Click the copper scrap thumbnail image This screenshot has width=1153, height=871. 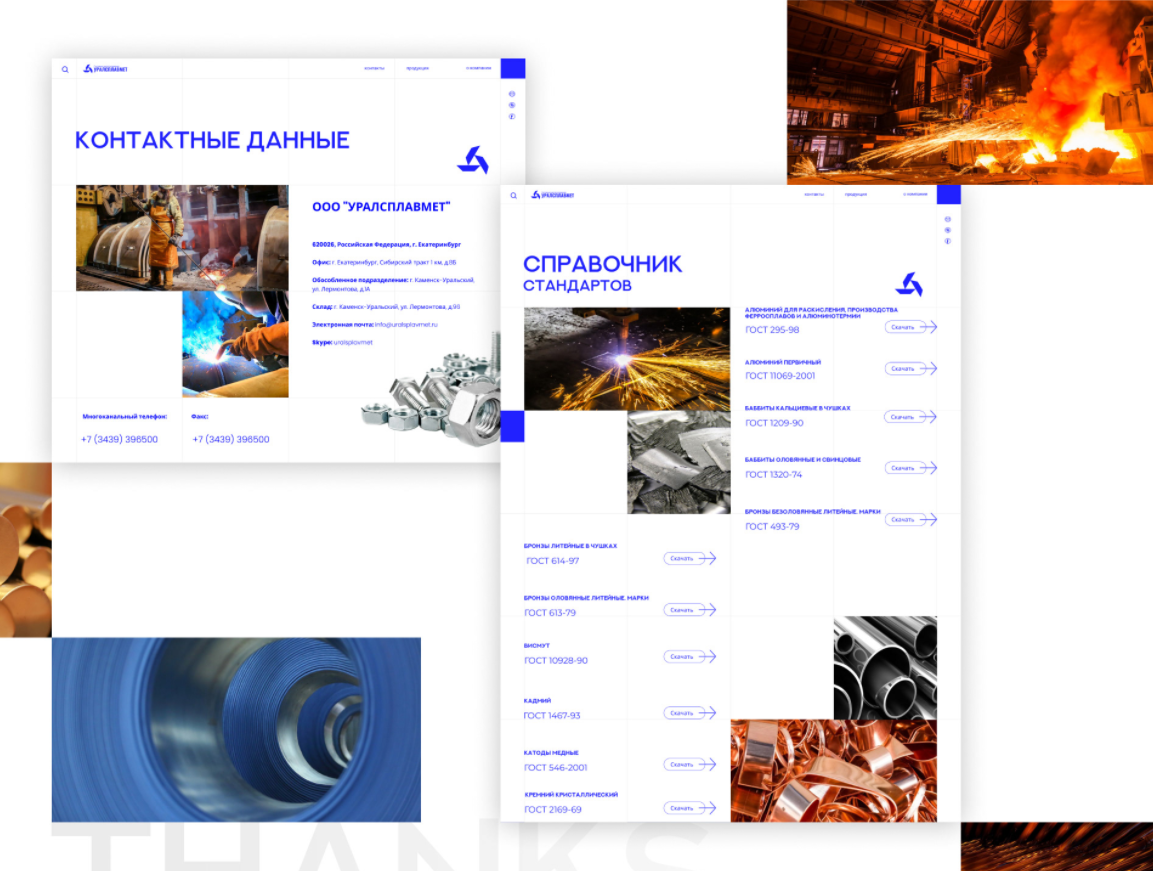click(x=834, y=770)
